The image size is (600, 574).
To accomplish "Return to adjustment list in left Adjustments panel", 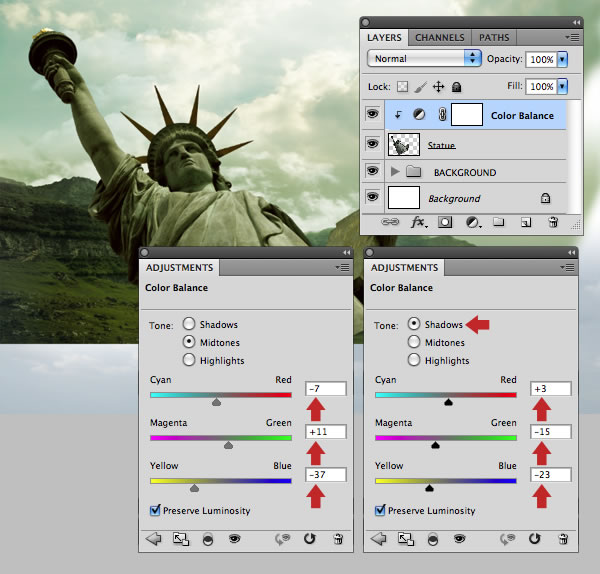I will 153,539.
